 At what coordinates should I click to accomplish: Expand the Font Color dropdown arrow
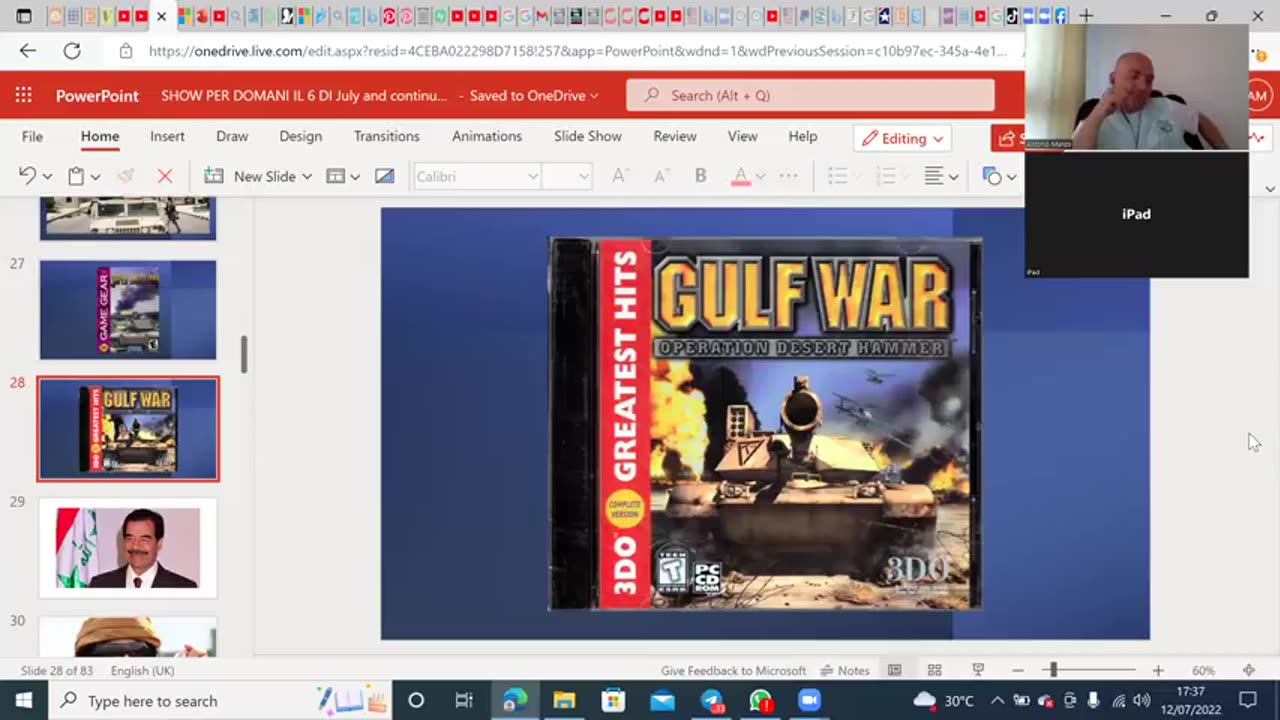tap(760, 176)
